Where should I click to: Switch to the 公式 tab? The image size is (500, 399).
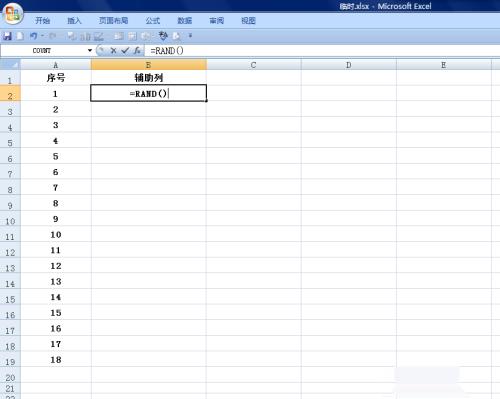(x=153, y=21)
